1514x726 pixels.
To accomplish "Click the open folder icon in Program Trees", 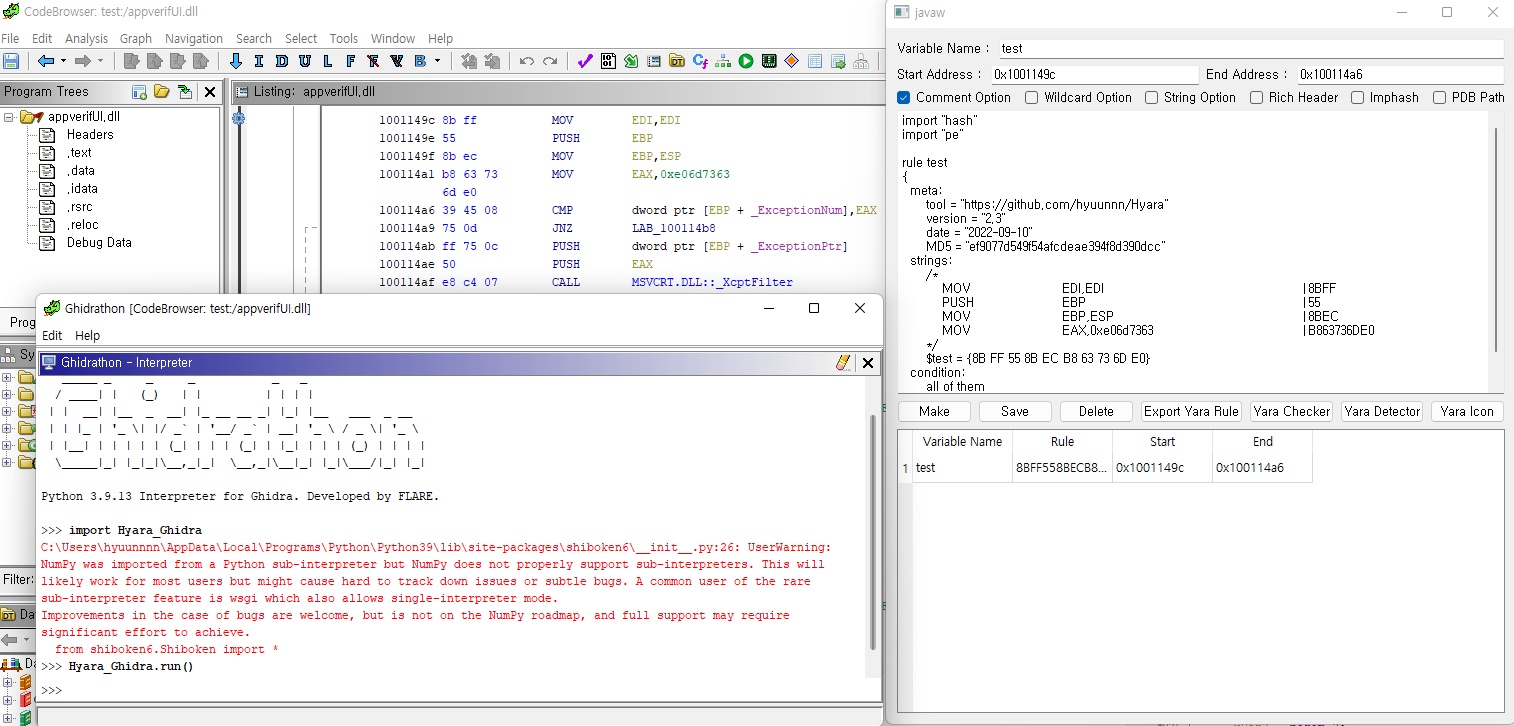I will point(162,92).
